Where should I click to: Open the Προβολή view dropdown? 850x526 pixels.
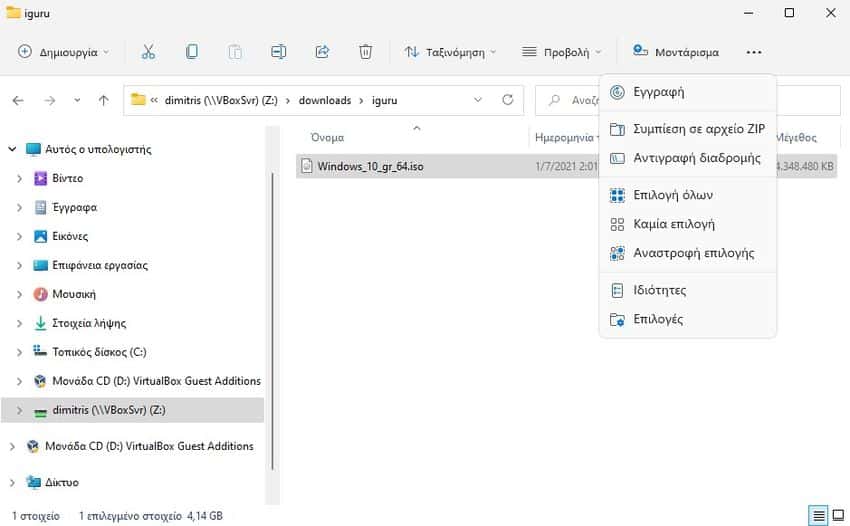[562, 52]
